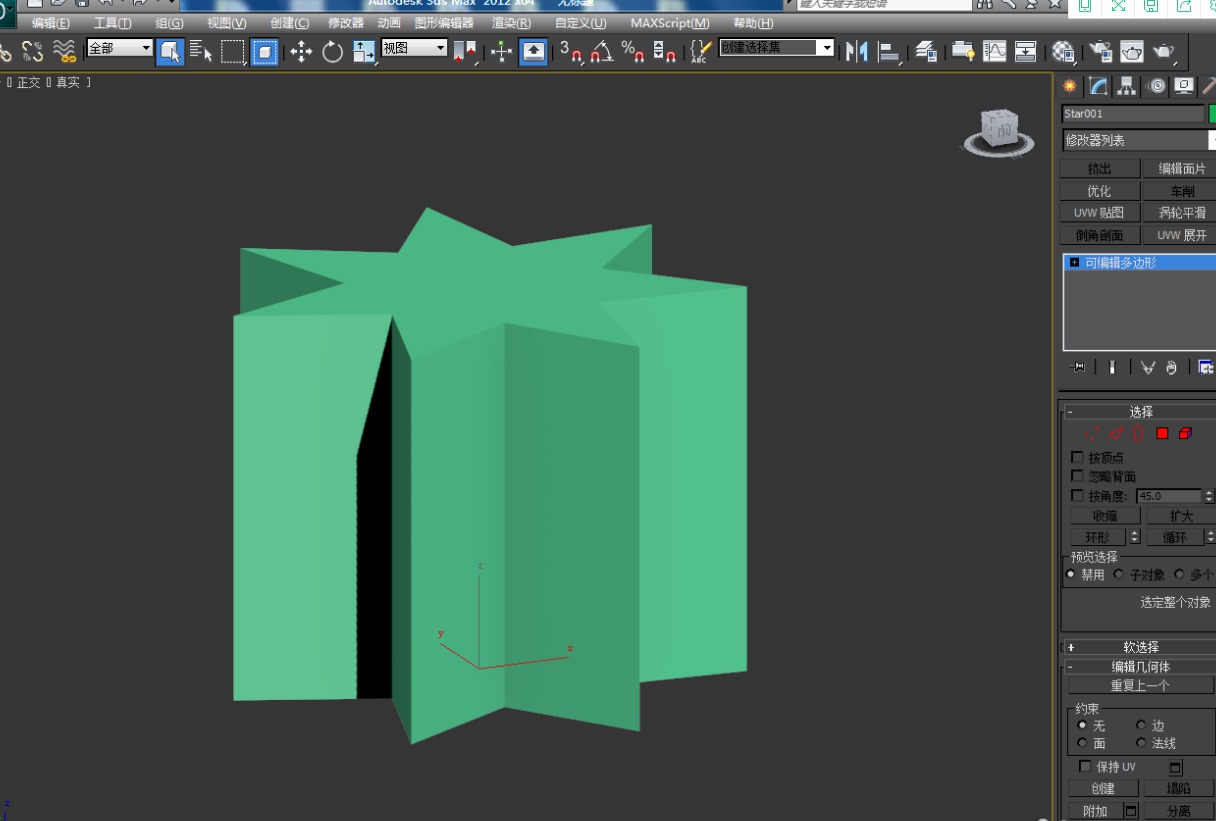The width and height of the screenshot is (1216, 821).
Task: Click the 涡轮平滑 modifier button
Action: (x=1182, y=213)
